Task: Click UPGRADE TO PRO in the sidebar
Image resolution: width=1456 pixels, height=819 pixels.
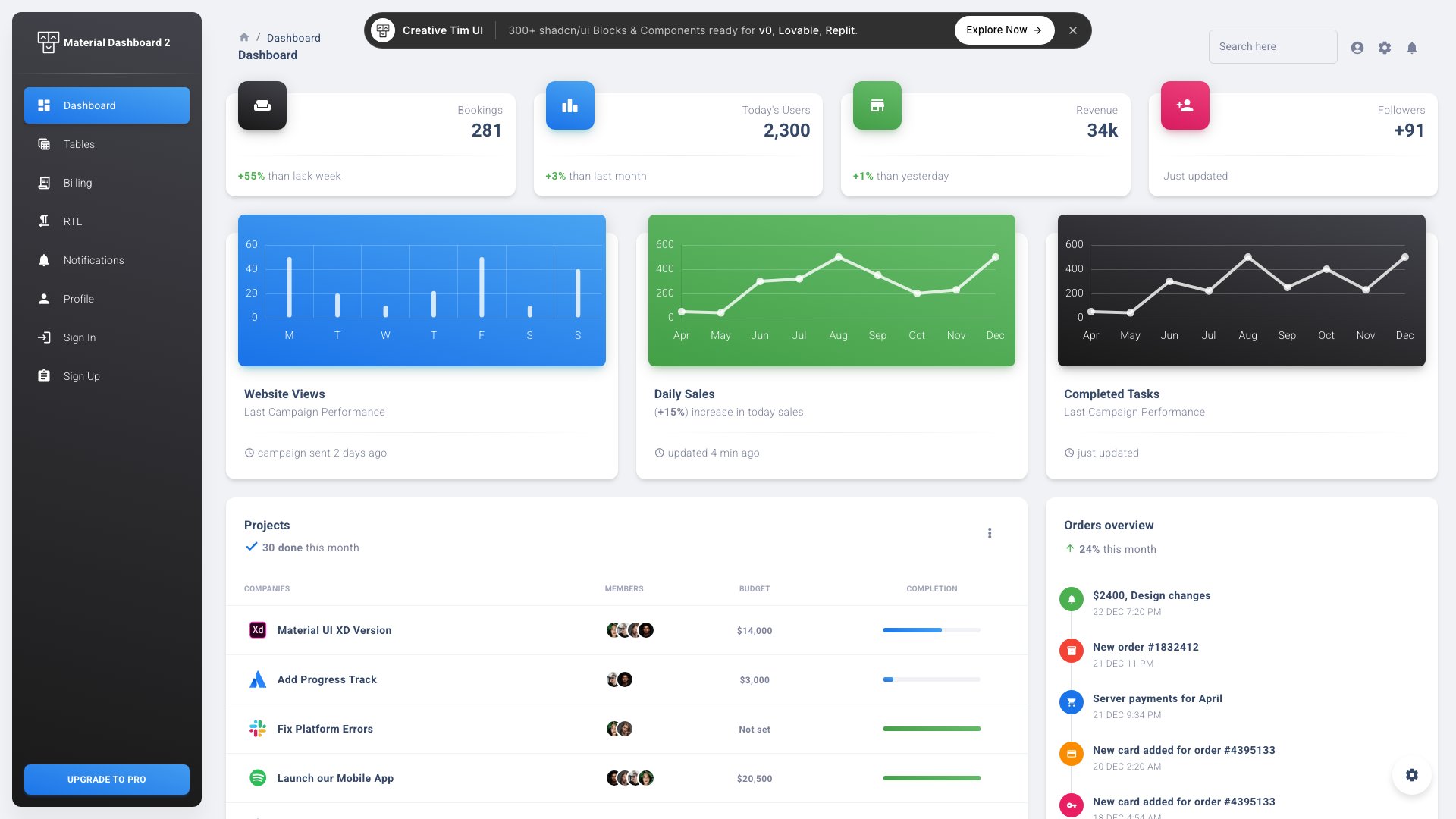Action: click(106, 779)
